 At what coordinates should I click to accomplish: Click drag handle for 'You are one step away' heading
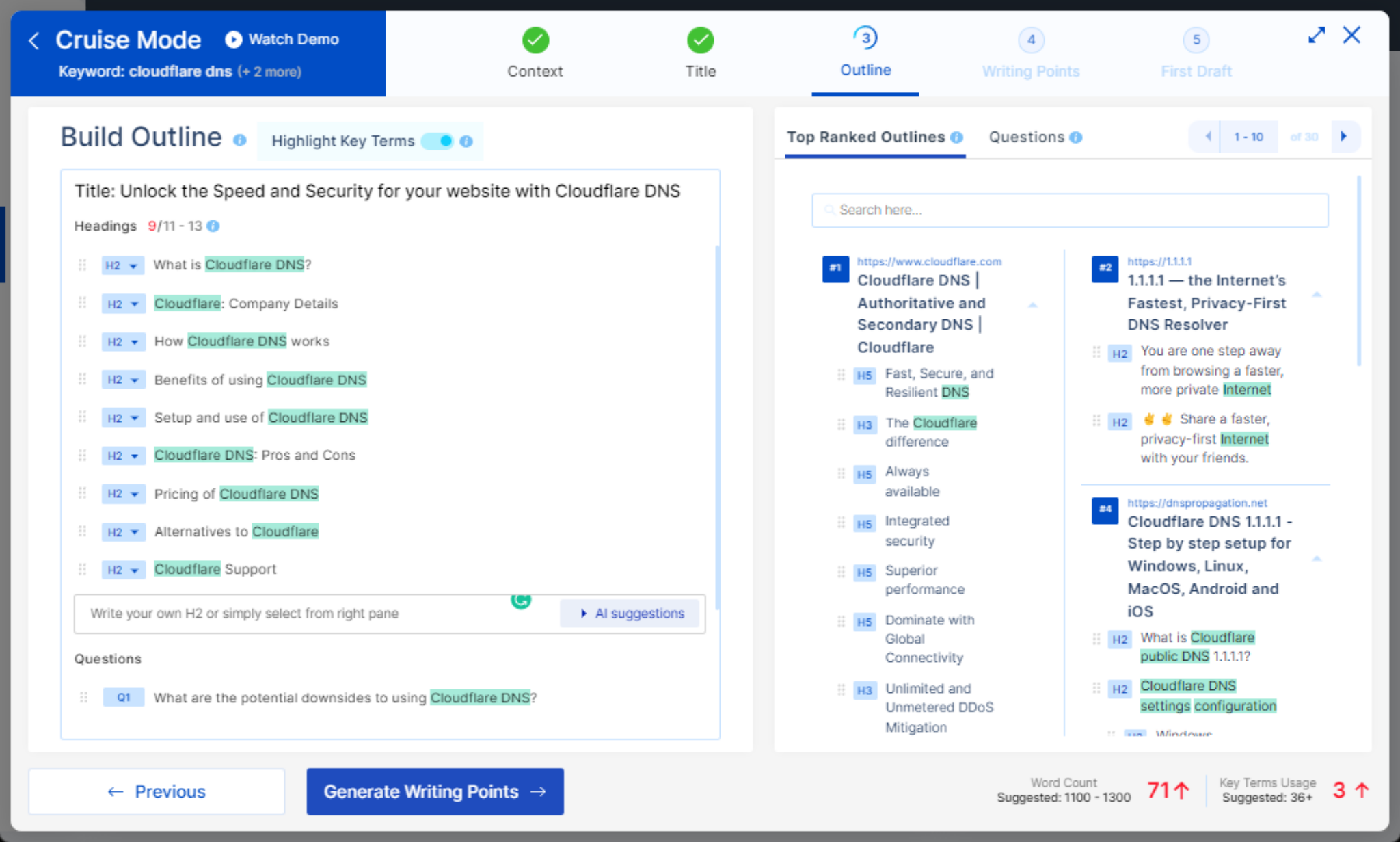[1096, 352]
